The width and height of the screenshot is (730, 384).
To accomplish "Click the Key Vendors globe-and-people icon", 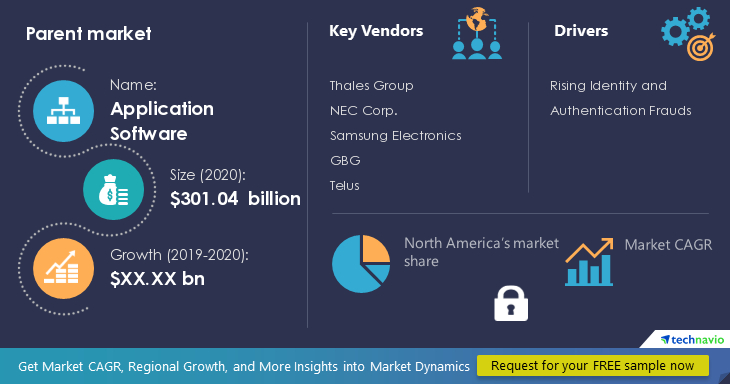I will [477, 33].
